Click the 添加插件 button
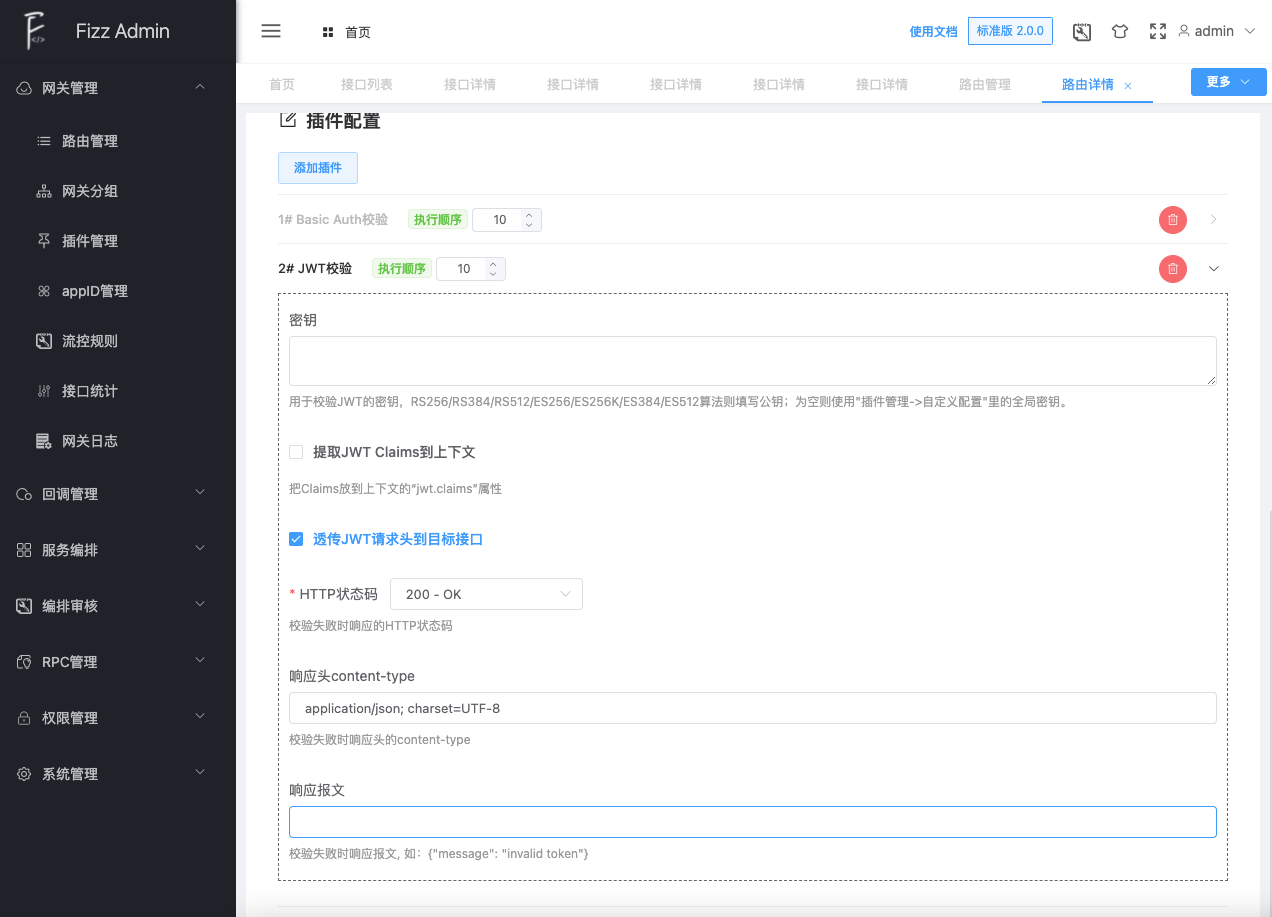1272x917 pixels. pyautogui.click(x=317, y=168)
